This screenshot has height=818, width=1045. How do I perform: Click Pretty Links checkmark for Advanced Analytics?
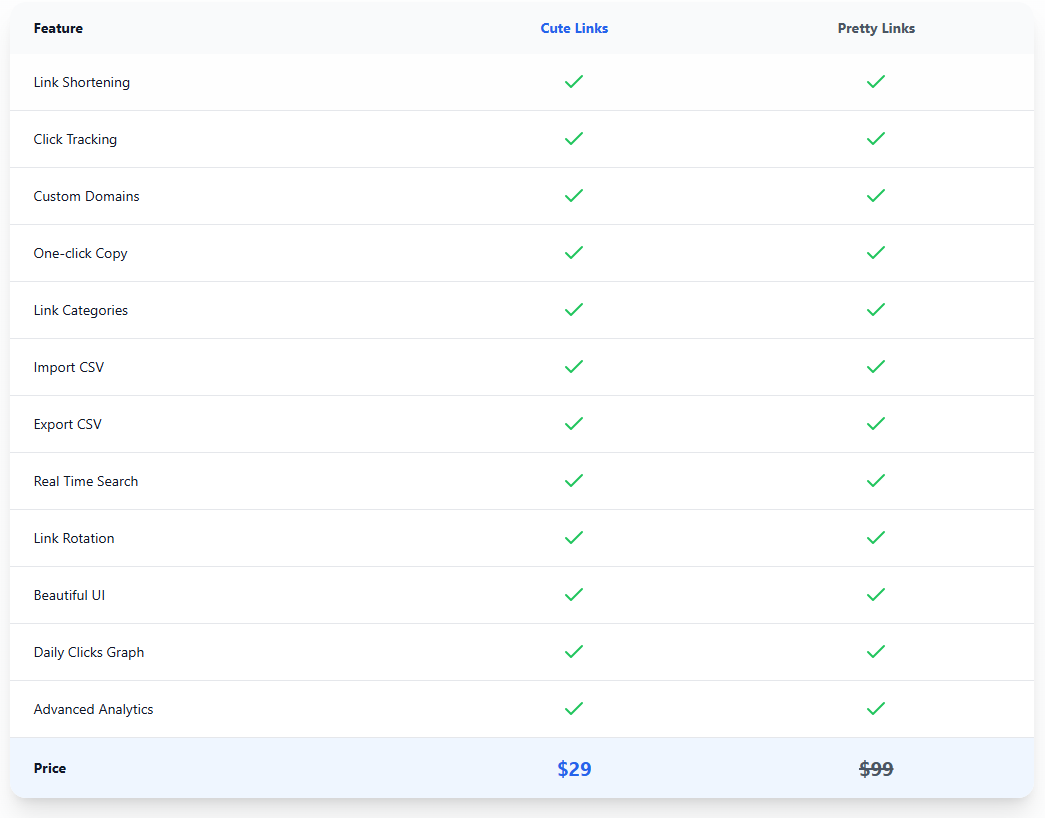[x=876, y=709]
